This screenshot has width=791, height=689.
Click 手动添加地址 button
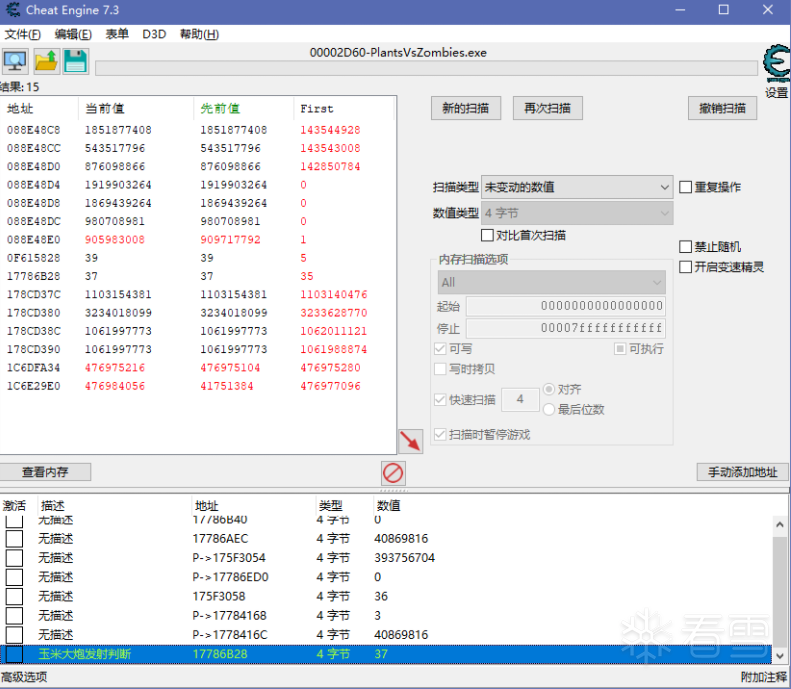click(x=743, y=472)
